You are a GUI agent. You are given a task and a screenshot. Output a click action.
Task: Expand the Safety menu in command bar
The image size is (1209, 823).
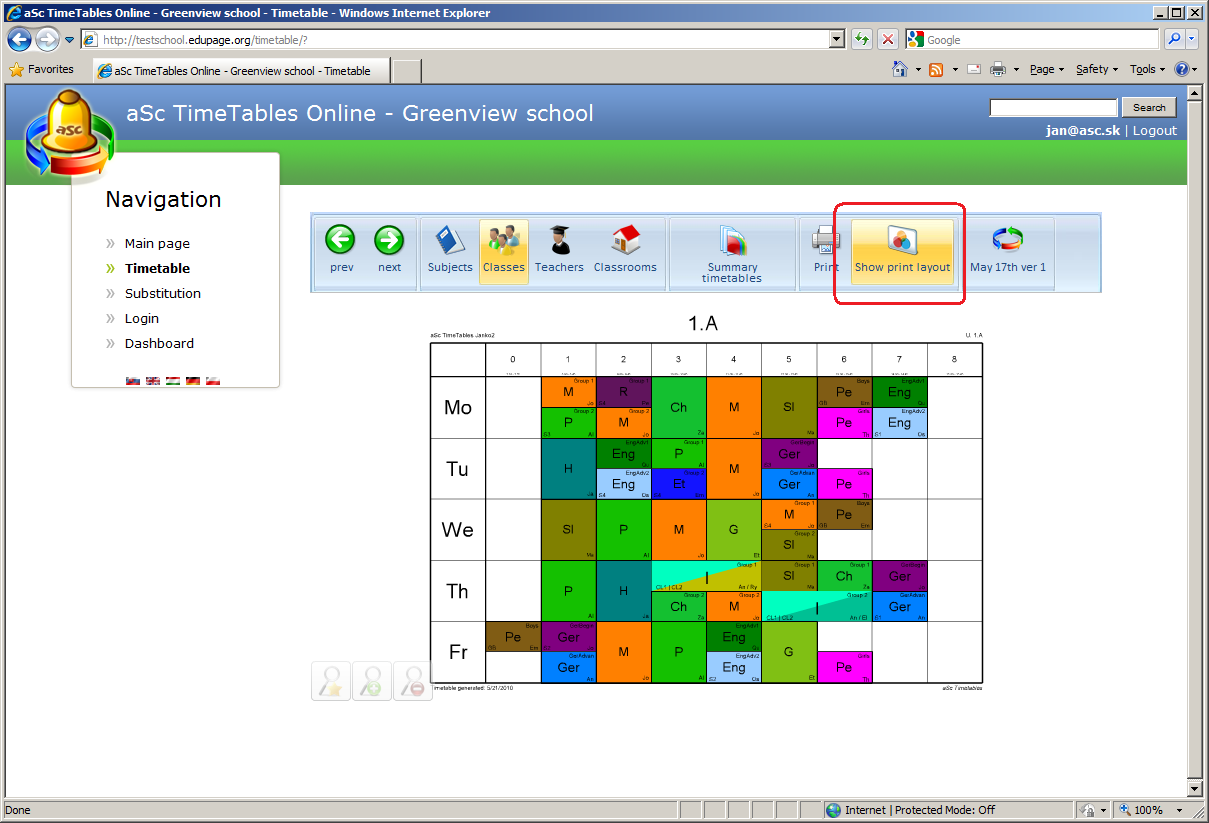point(1097,70)
